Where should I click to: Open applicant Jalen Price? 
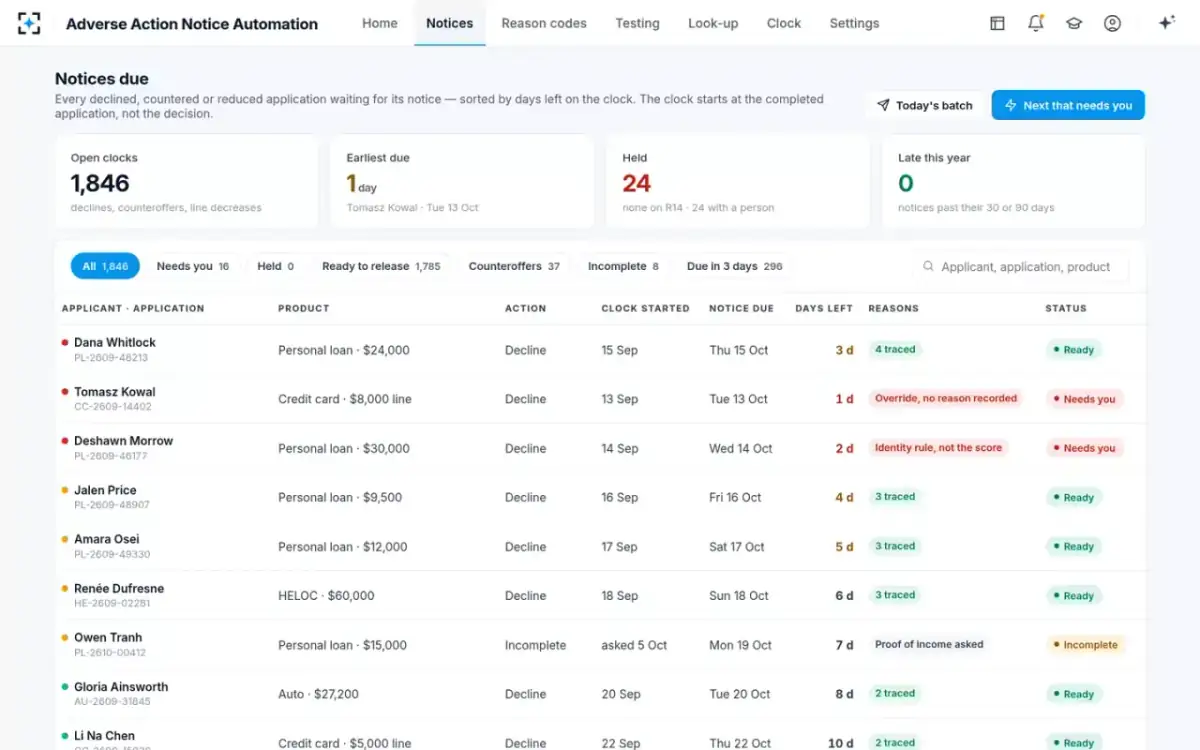pyautogui.click(x=105, y=490)
